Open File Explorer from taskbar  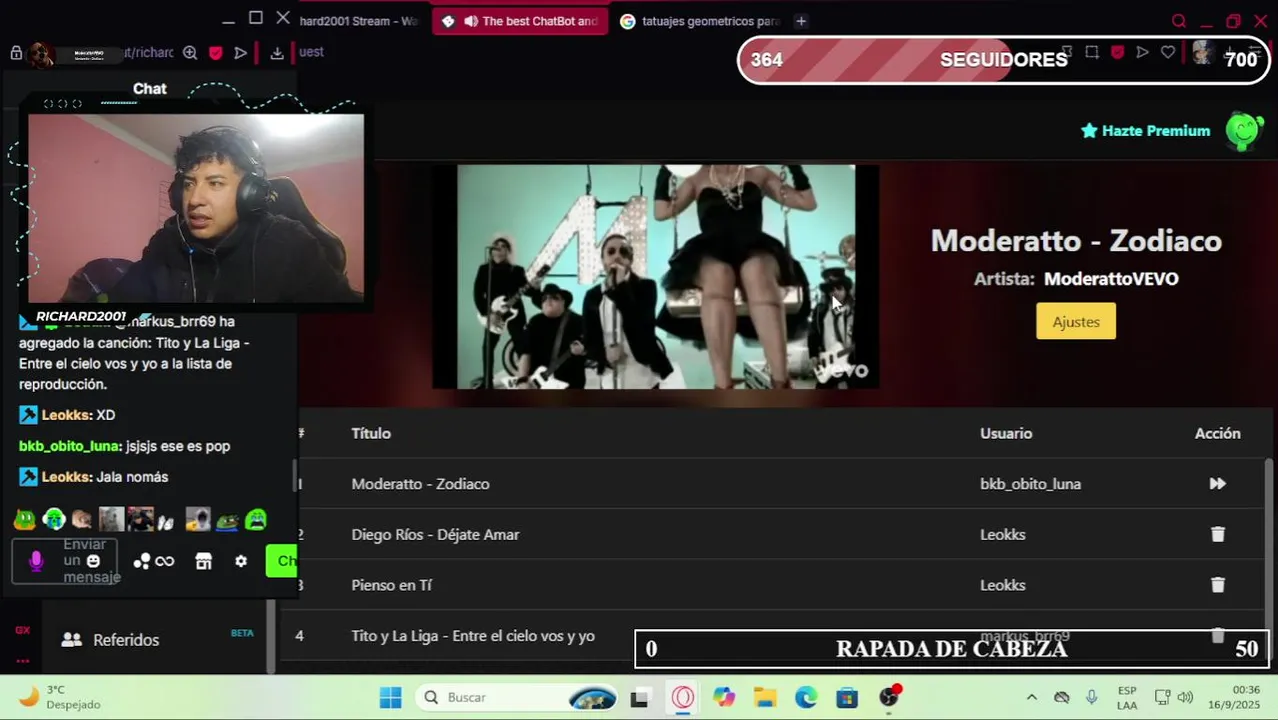[x=765, y=697]
